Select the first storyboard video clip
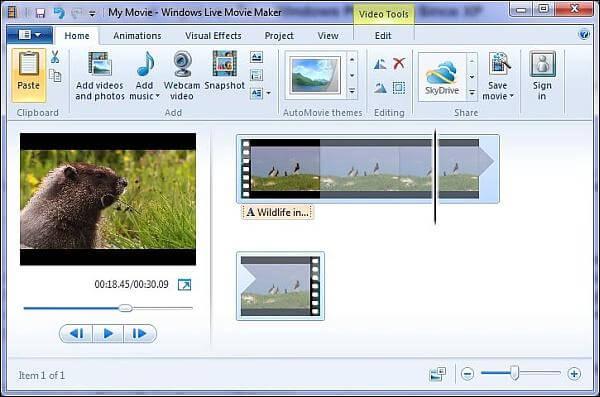 tap(367, 168)
